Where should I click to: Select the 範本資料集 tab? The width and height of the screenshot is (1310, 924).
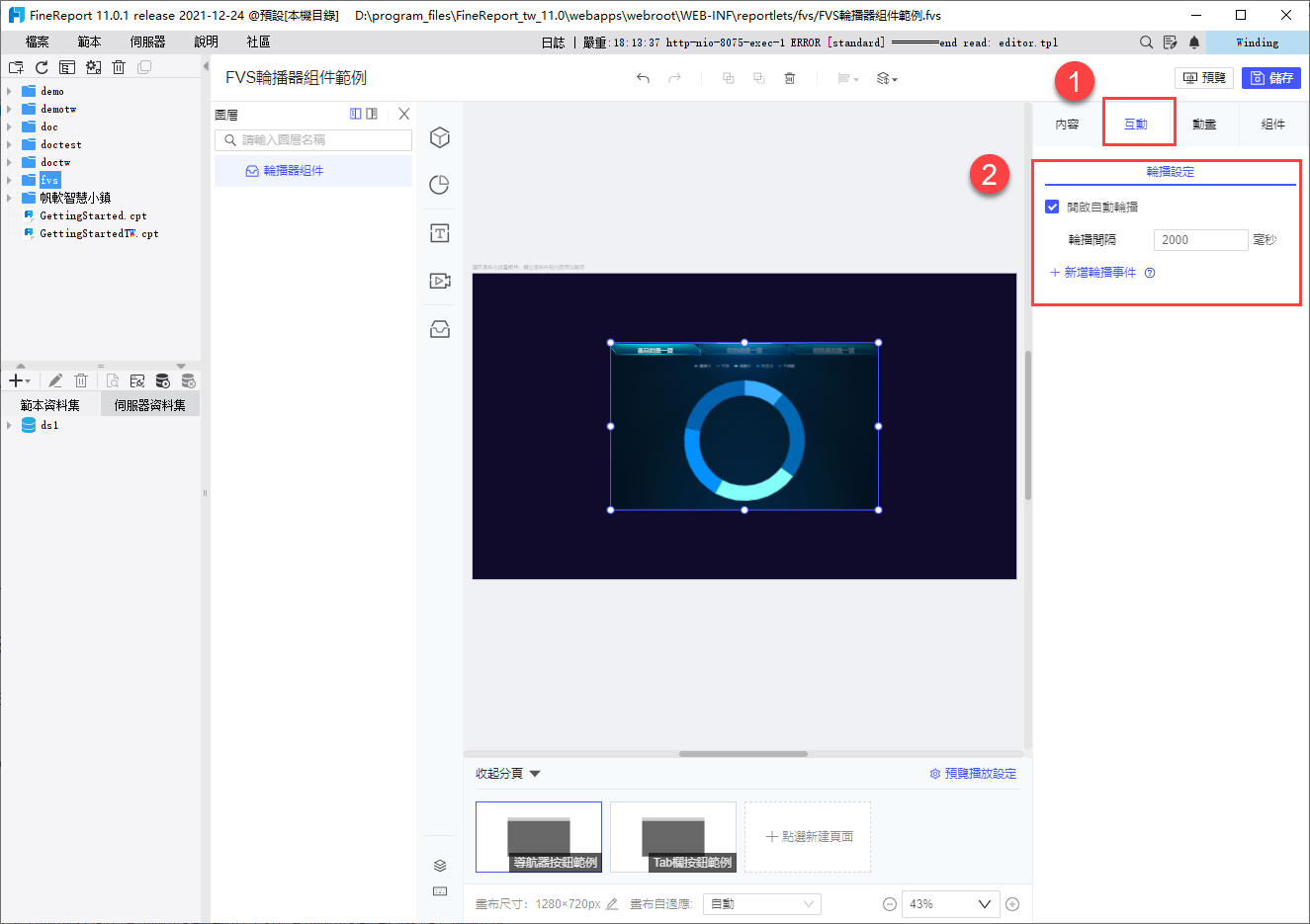(50, 405)
